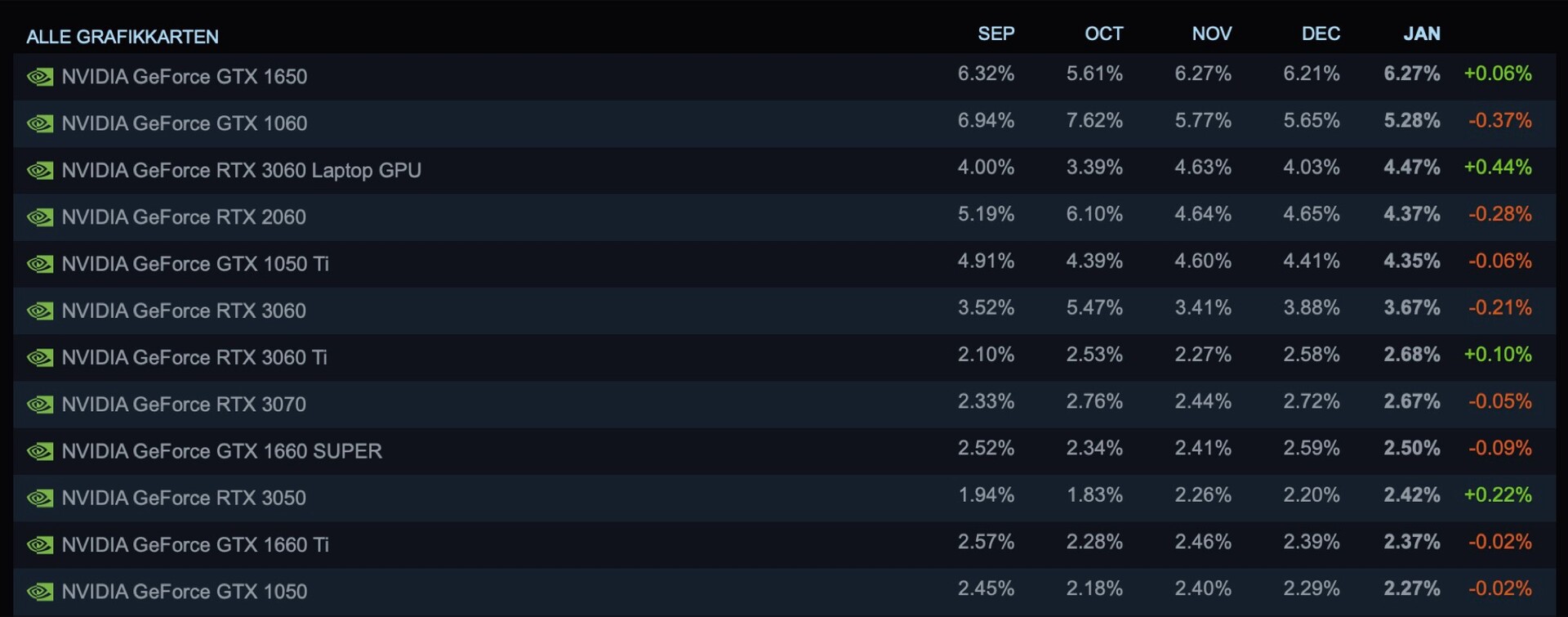Screen dimensions: 1568x617
Task: Click the NVIDIA logo beside GTX 1060
Action: 40,123
